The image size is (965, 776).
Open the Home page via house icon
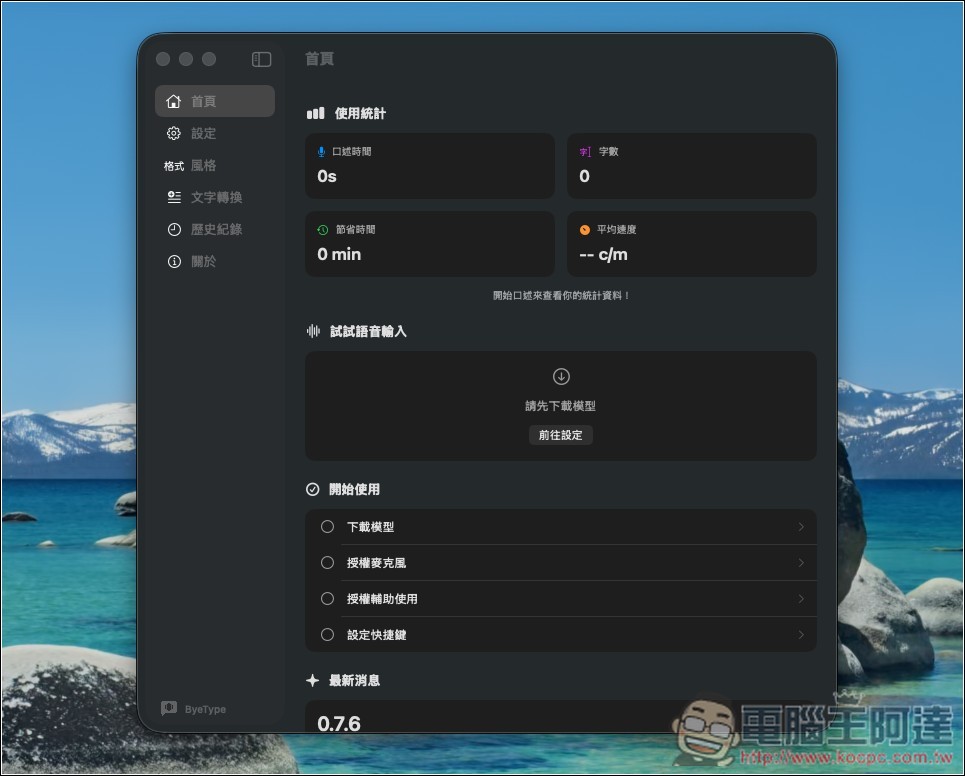(x=173, y=101)
